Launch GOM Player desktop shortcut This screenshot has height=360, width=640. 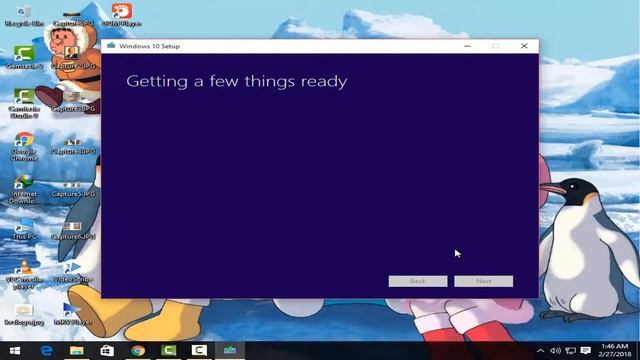(122, 16)
